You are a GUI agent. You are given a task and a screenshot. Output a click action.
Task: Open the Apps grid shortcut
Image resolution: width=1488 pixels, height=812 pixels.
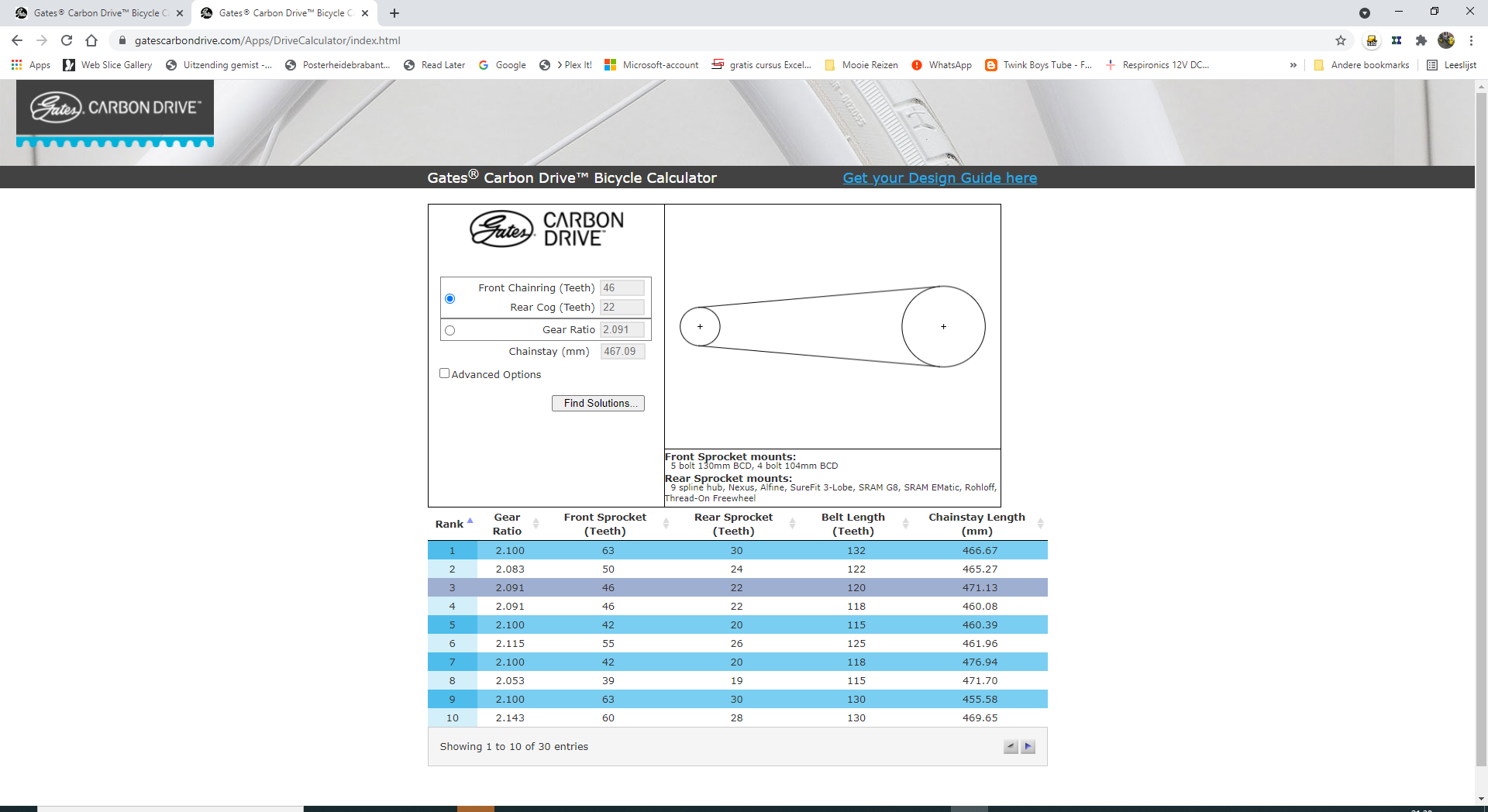(x=31, y=65)
